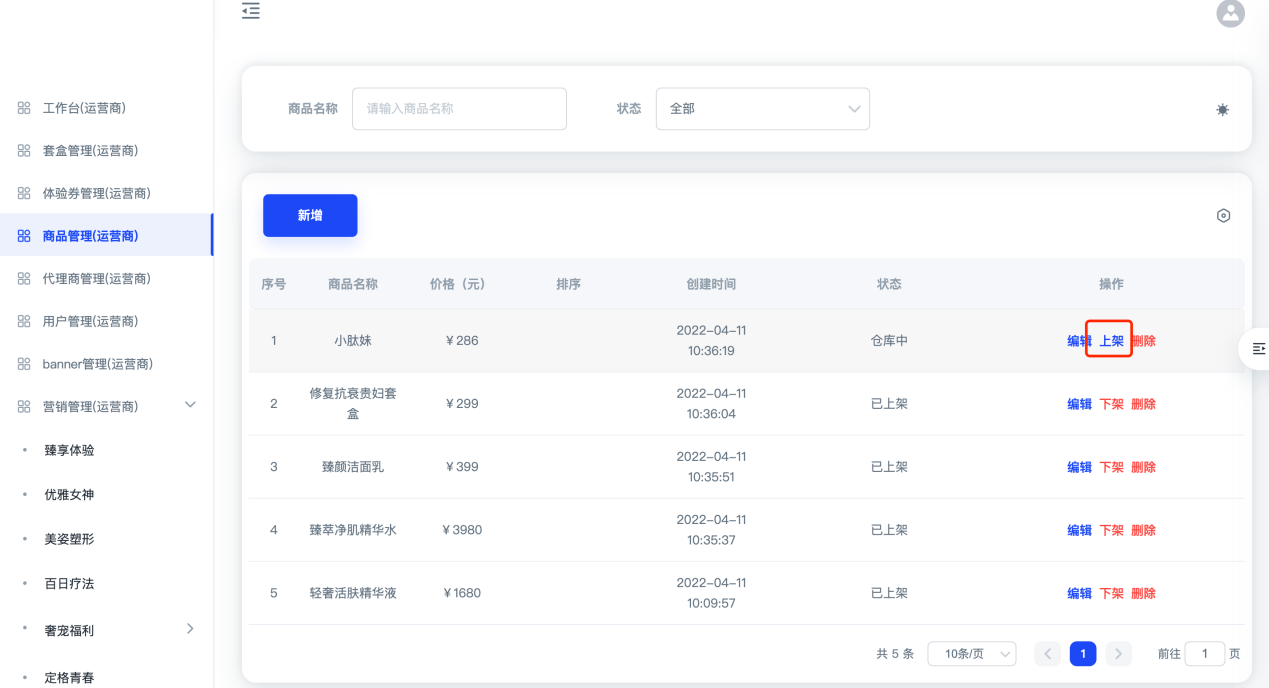Open the user avatar menu
Screen dimensions: 1269x688
coord(1230,13)
